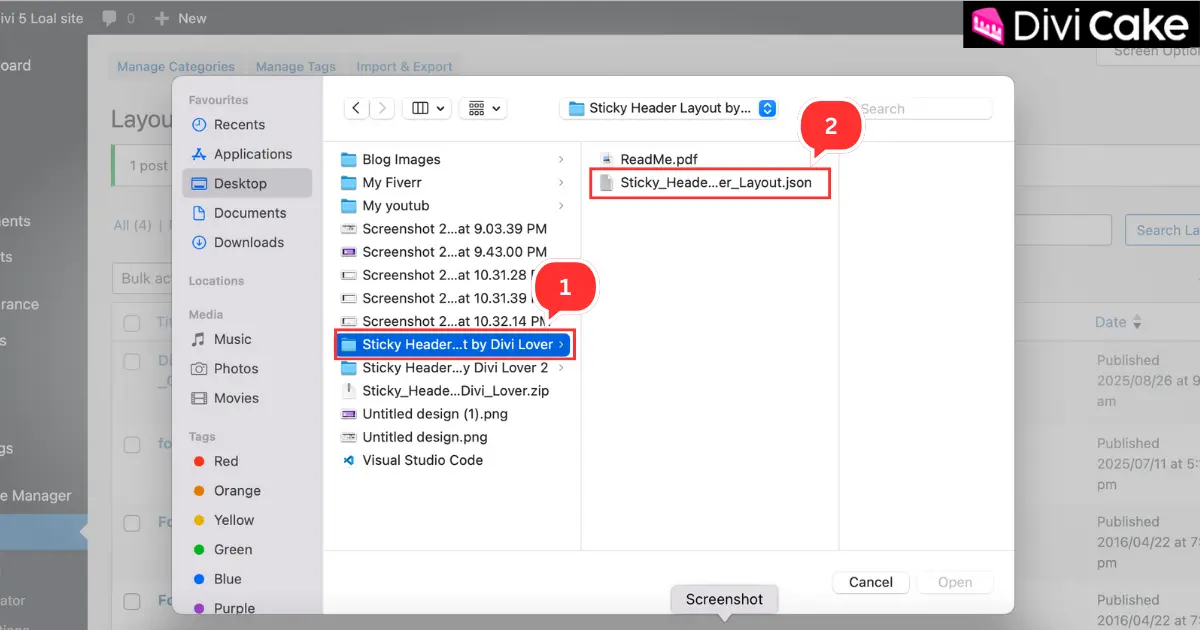Click the Open button
The height and width of the screenshot is (630, 1200).
coord(955,582)
